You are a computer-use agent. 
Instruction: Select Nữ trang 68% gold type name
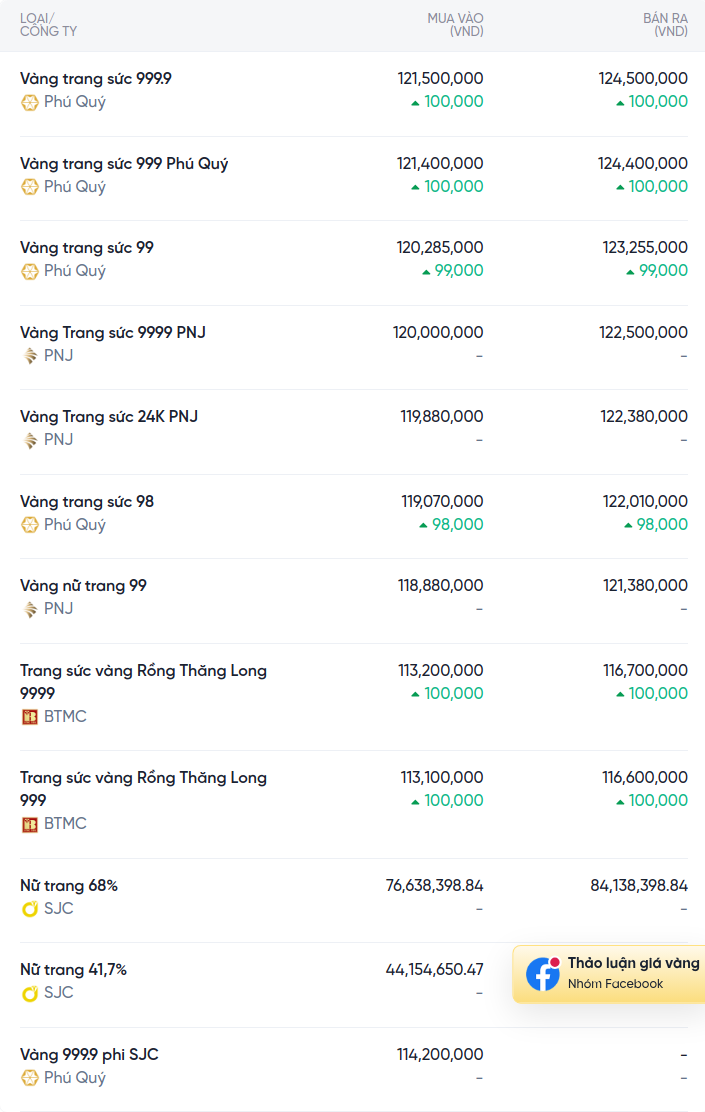pos(69,886)
